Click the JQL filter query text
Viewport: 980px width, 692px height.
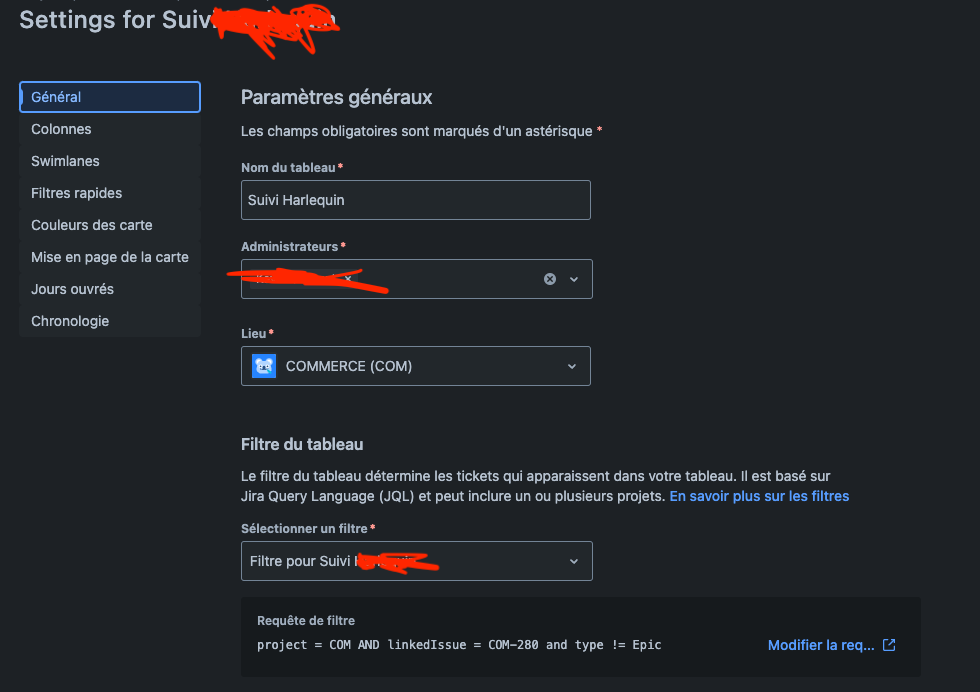point(459,645)
